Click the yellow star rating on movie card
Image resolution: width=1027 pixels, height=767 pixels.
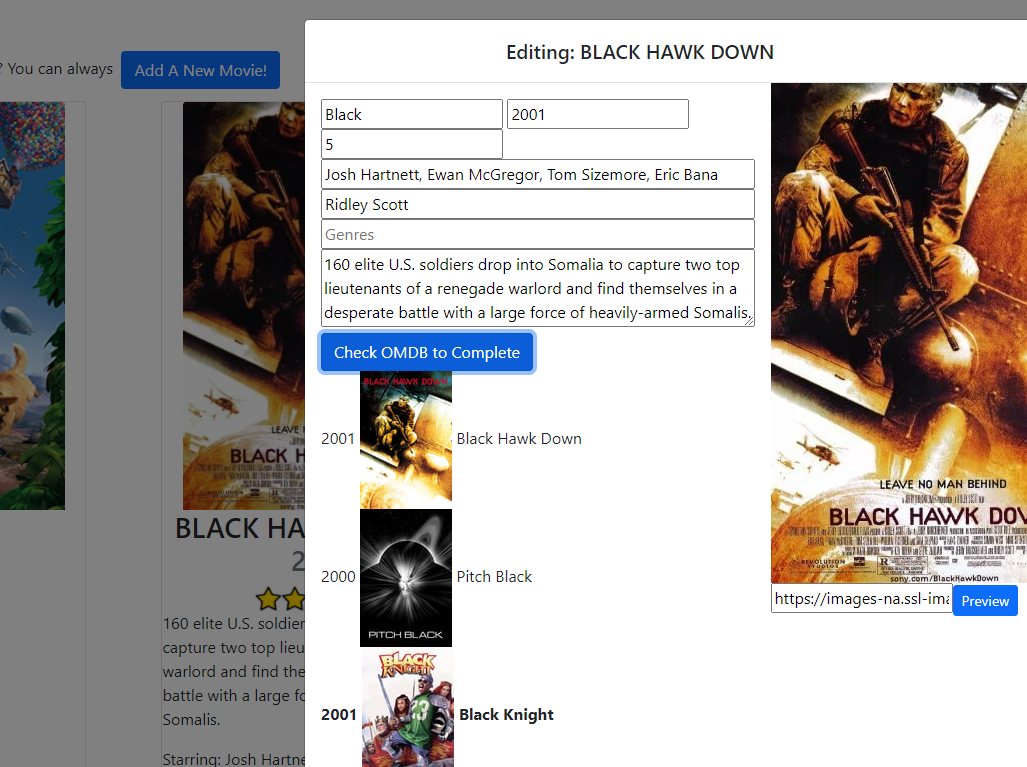click(268, 600)
